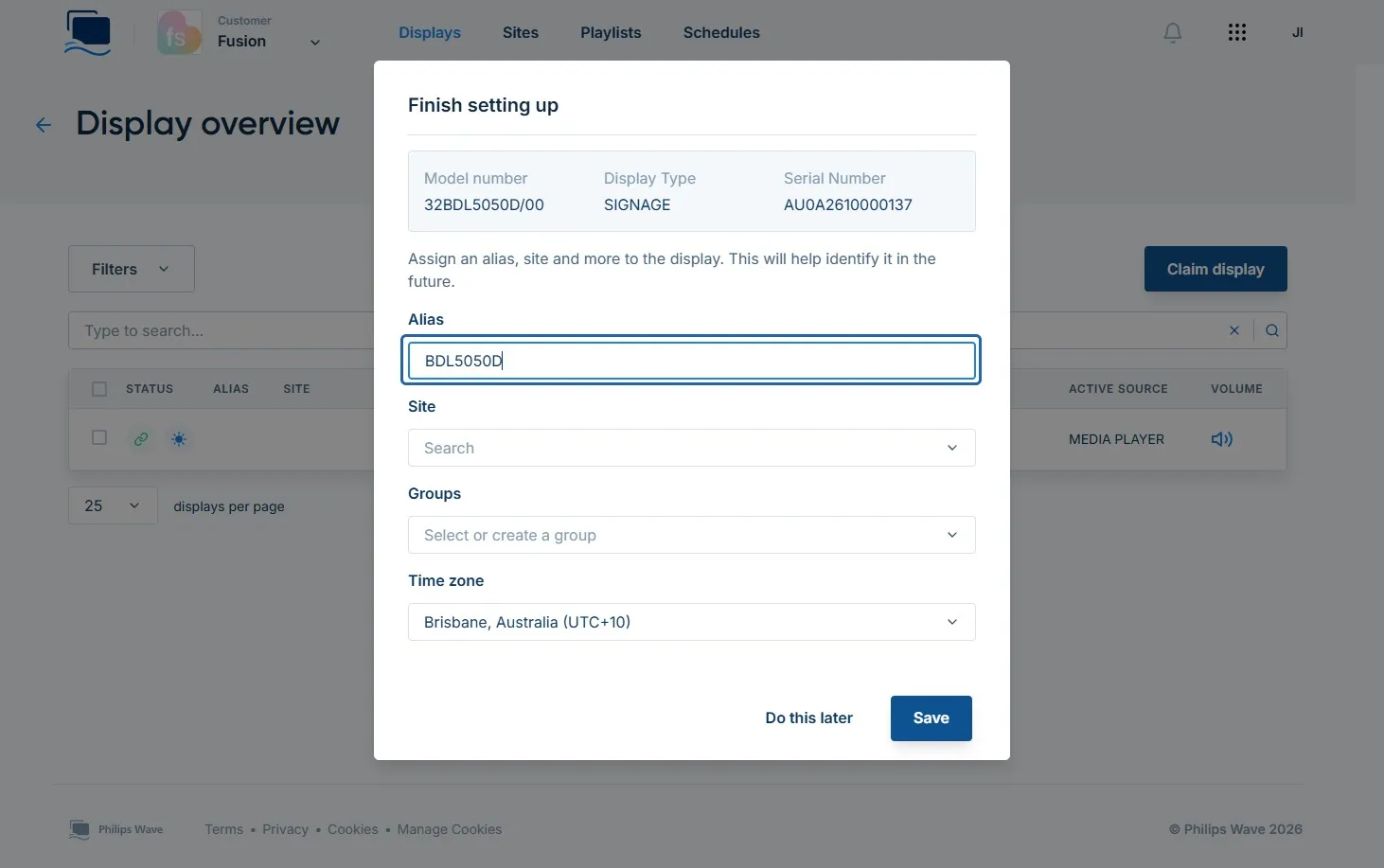Open the Filters dropdown
Image resolution: width=1384 pixels, height=868 pixels.
pos(132,269)
